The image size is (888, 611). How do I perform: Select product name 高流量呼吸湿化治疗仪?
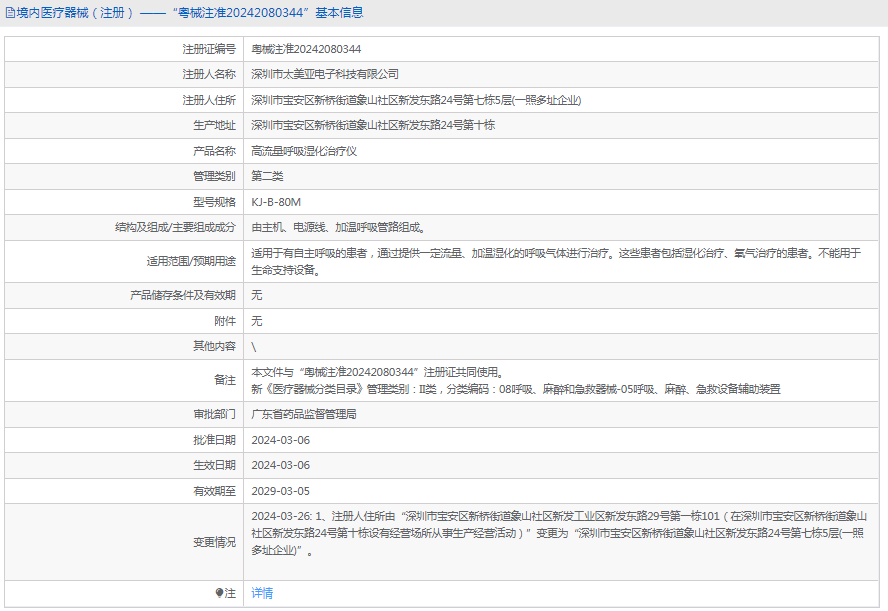point(304,151)
